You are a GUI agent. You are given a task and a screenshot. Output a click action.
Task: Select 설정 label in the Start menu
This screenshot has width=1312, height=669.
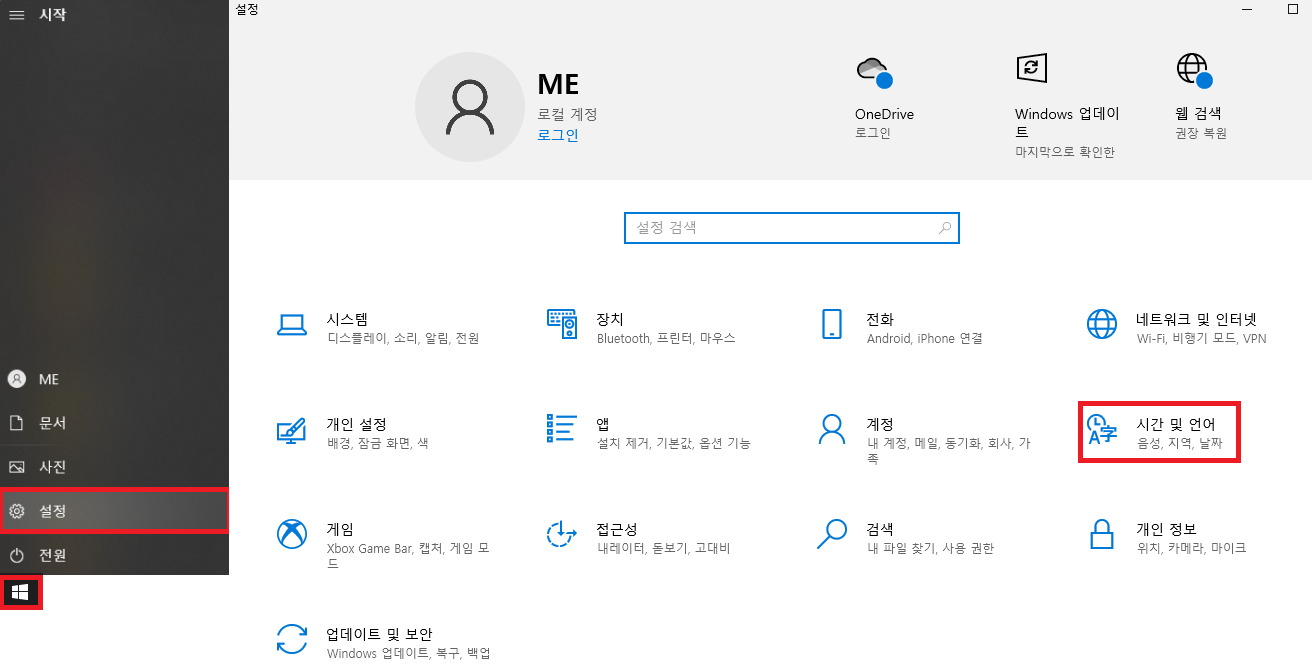[52, 511]
